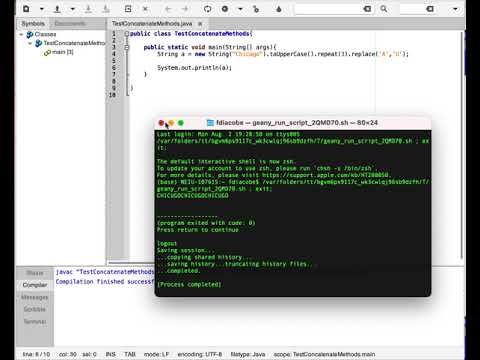480x360 pixels.
Task: Click the Save All toolbar icon
Action: click(x=106, y=9)
